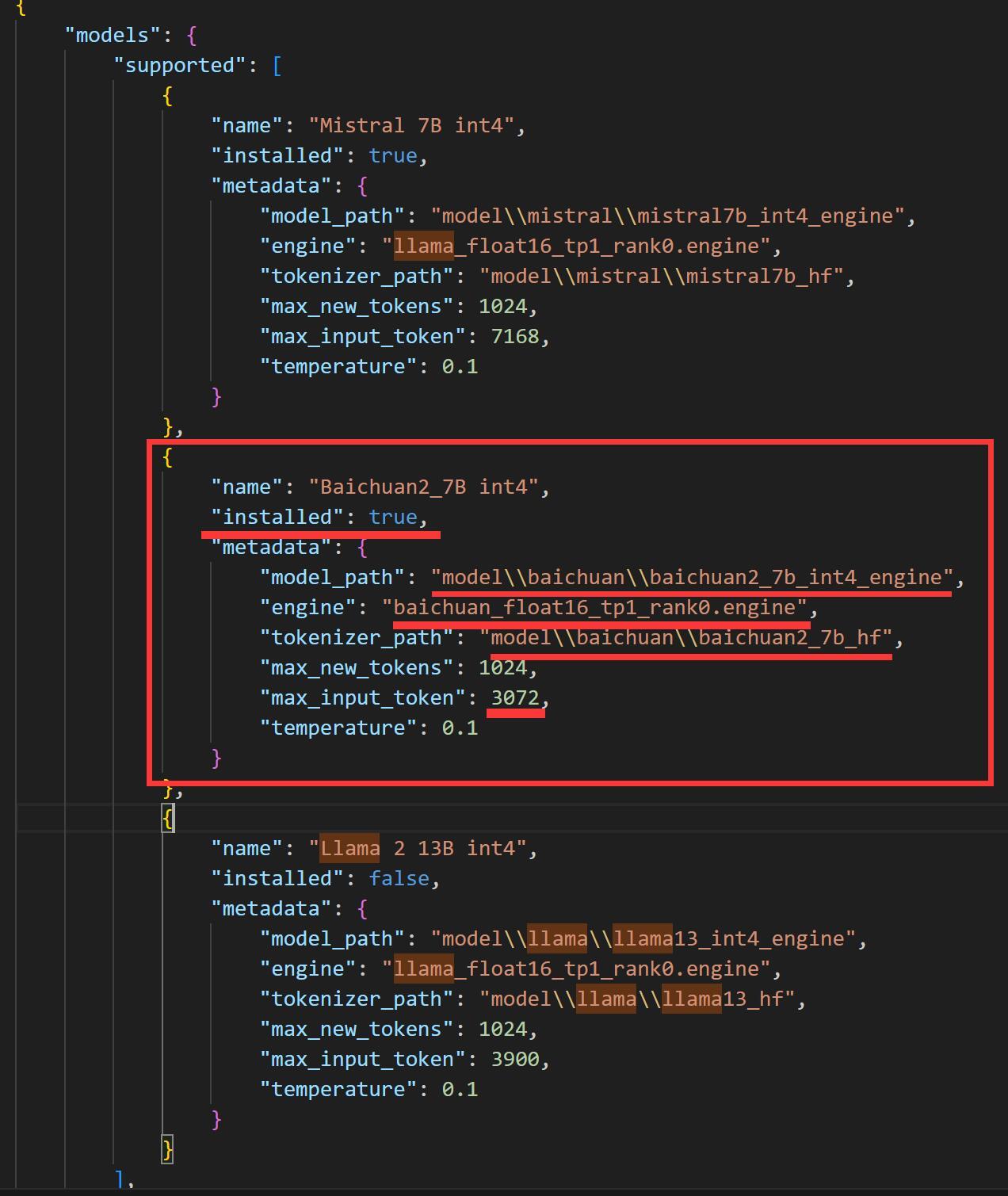Select the "Llama 2 13B int4" name value
This screenshot has height=1196, width=1008.
pos(418,848)
